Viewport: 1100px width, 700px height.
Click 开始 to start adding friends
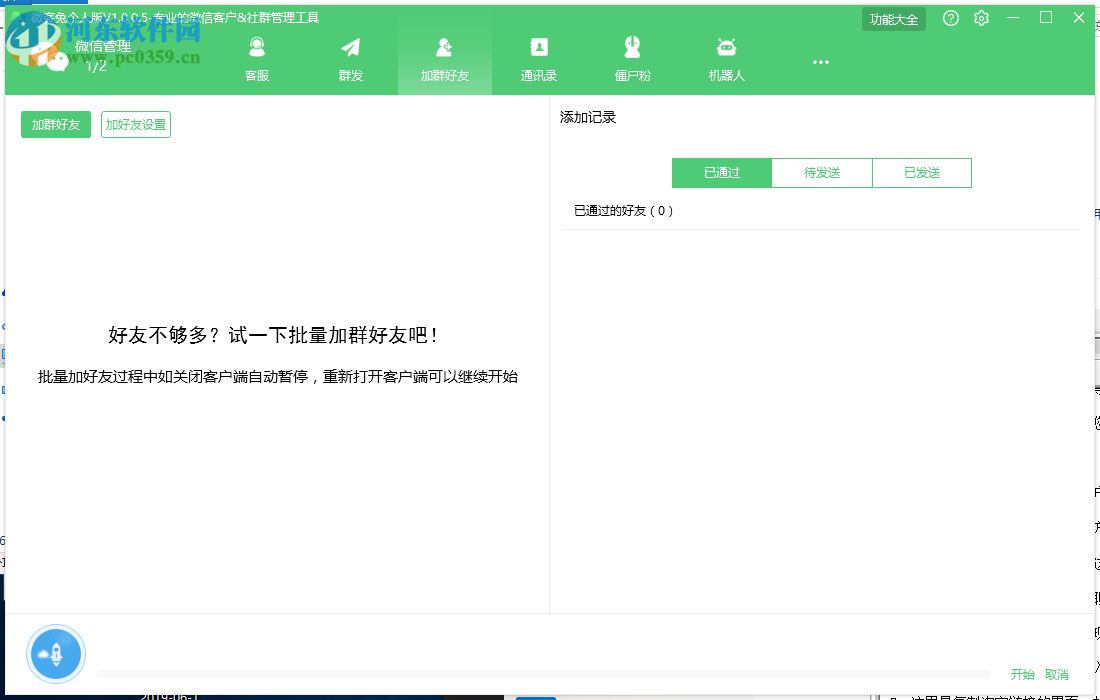(x=1022, y=674)
